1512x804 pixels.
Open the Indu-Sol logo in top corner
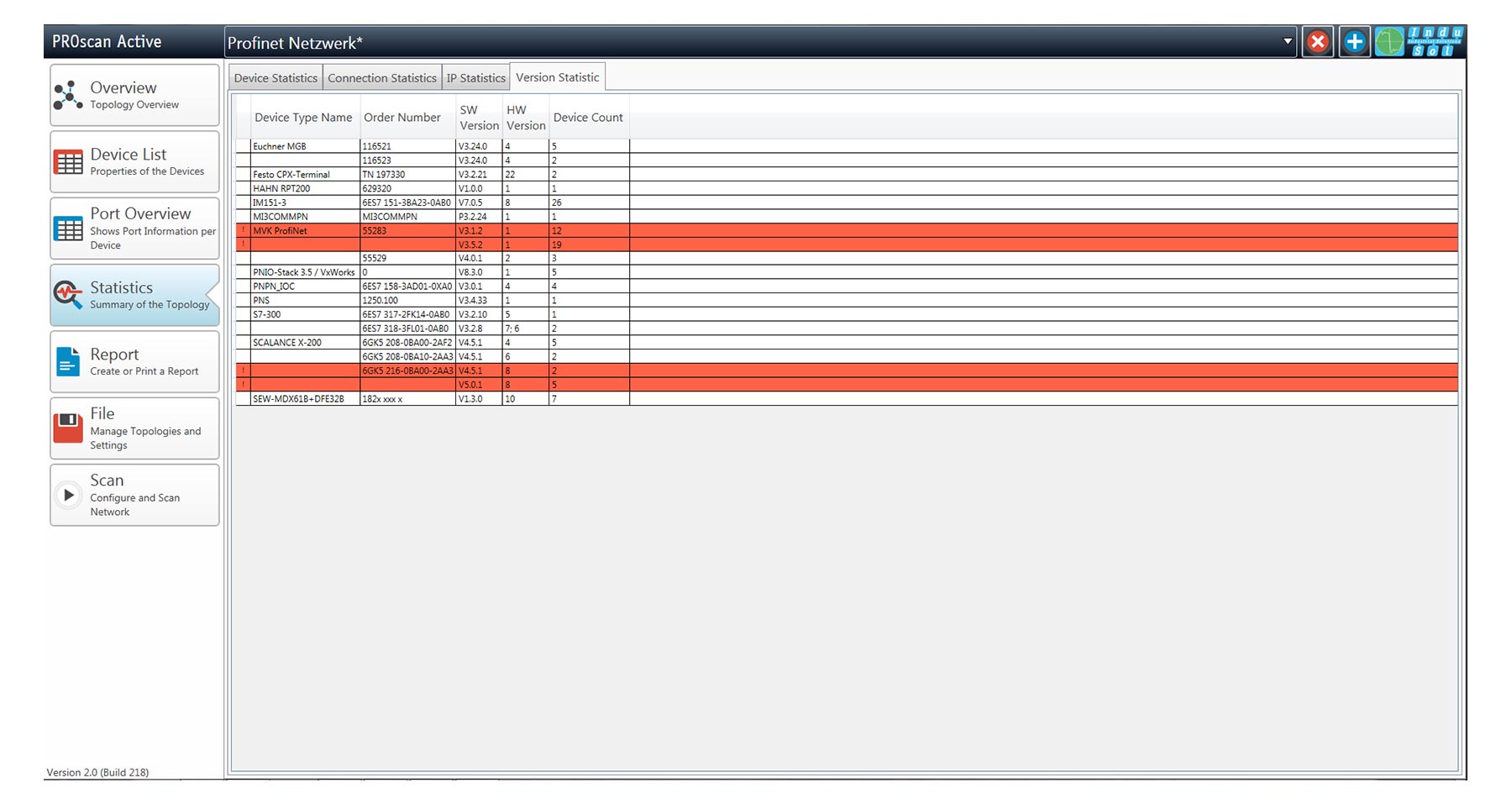[1436, 42]
